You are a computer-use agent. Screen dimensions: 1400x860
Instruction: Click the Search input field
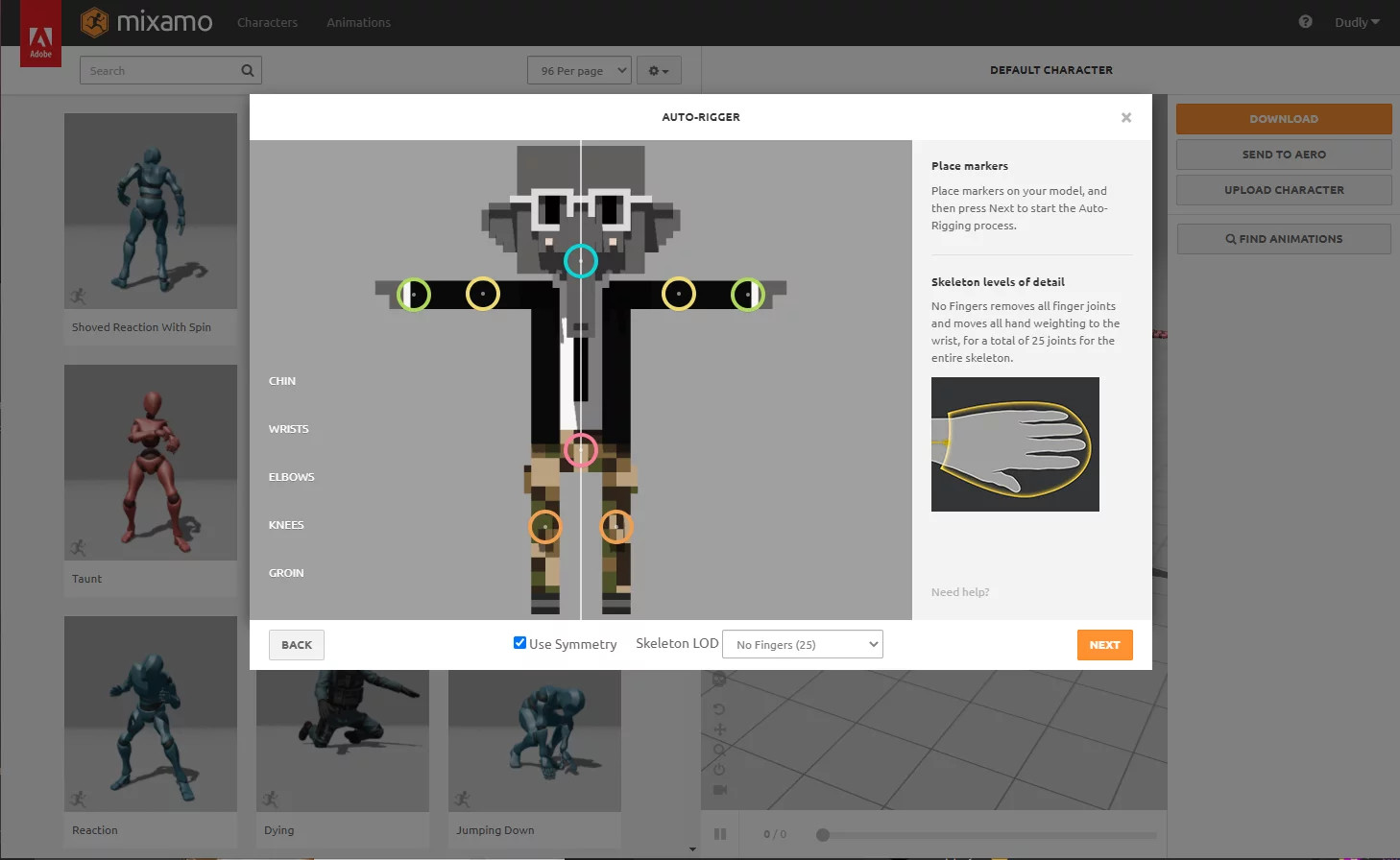click(171, 70)
